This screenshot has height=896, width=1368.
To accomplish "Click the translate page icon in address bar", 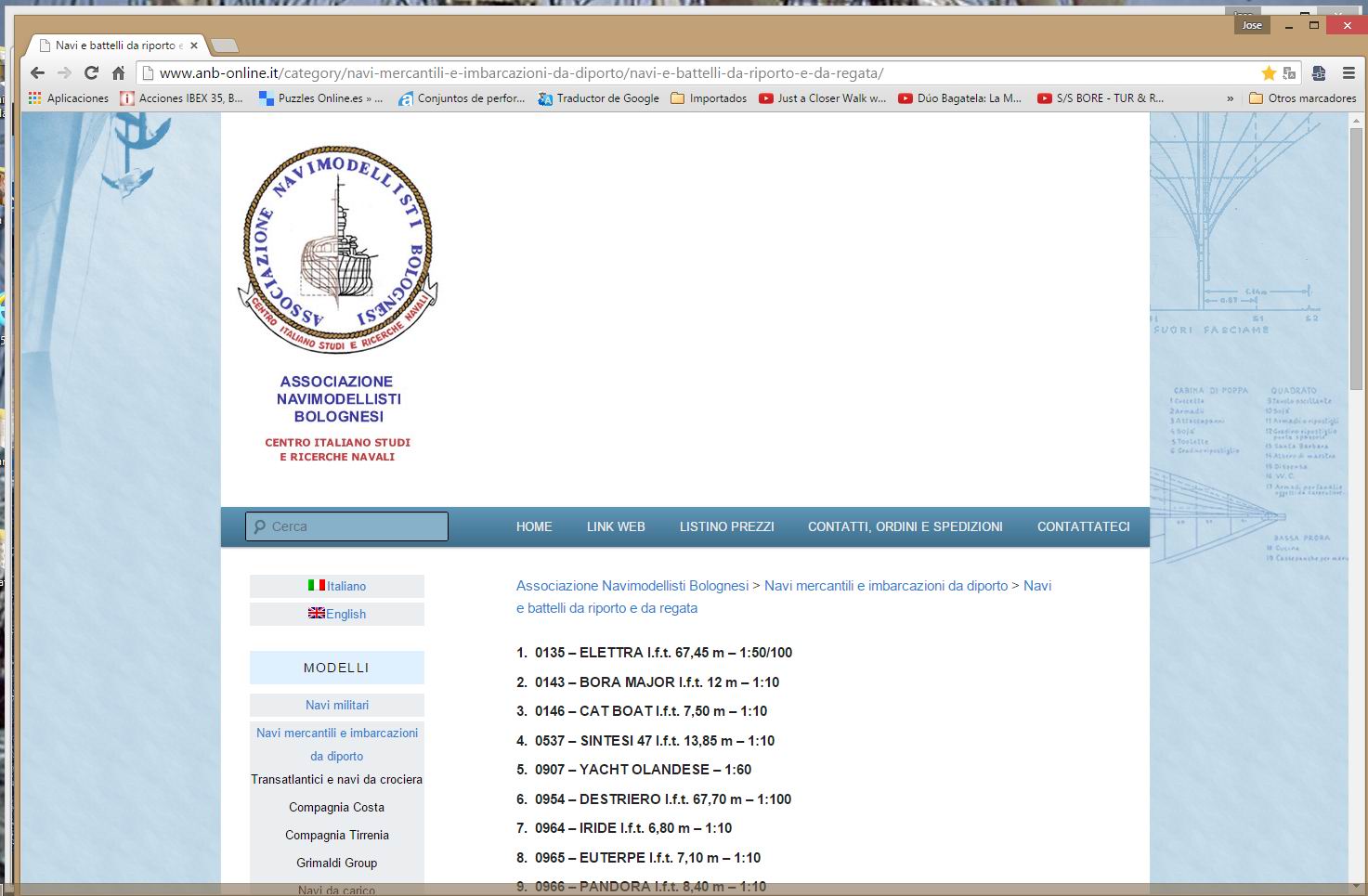I will [x=1289, y=72].
